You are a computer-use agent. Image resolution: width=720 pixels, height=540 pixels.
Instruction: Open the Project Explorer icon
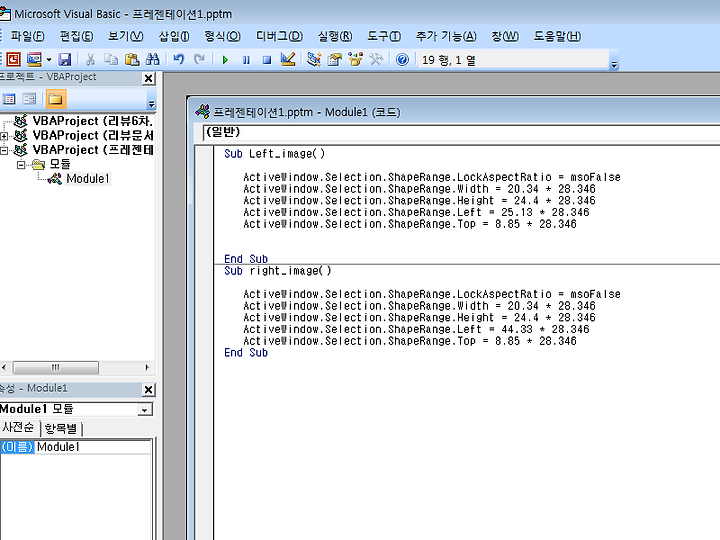314,59
